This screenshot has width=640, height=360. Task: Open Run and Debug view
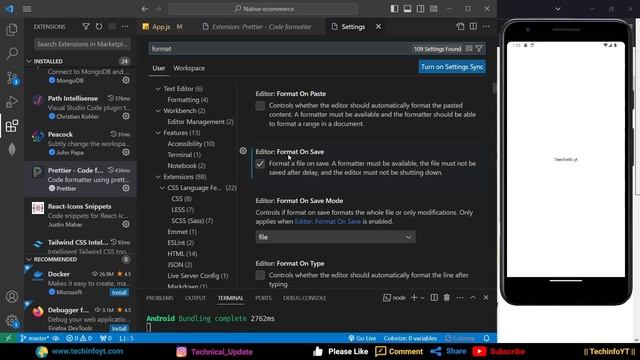click(x=12, y=102)
